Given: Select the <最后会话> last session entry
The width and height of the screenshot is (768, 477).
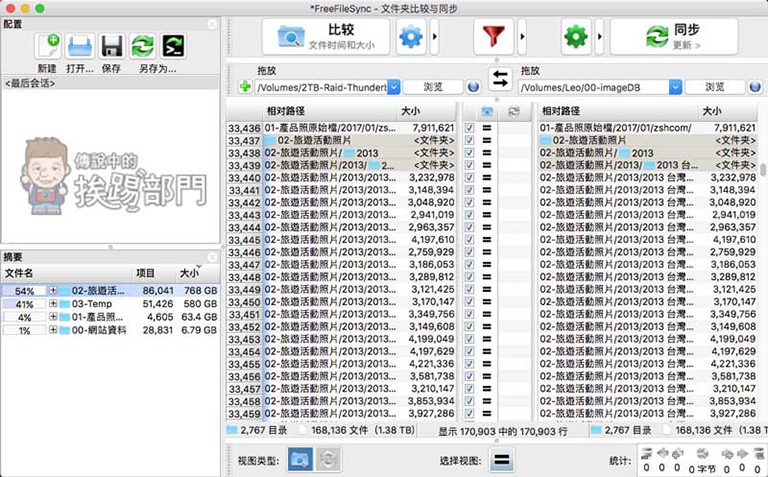Looking at the screenshot, I should click(110, 83).
